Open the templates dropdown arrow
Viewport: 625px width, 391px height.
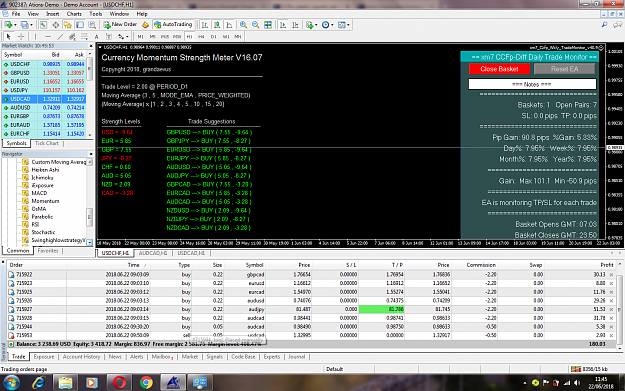pyautogui.click(x=348, y=25)
